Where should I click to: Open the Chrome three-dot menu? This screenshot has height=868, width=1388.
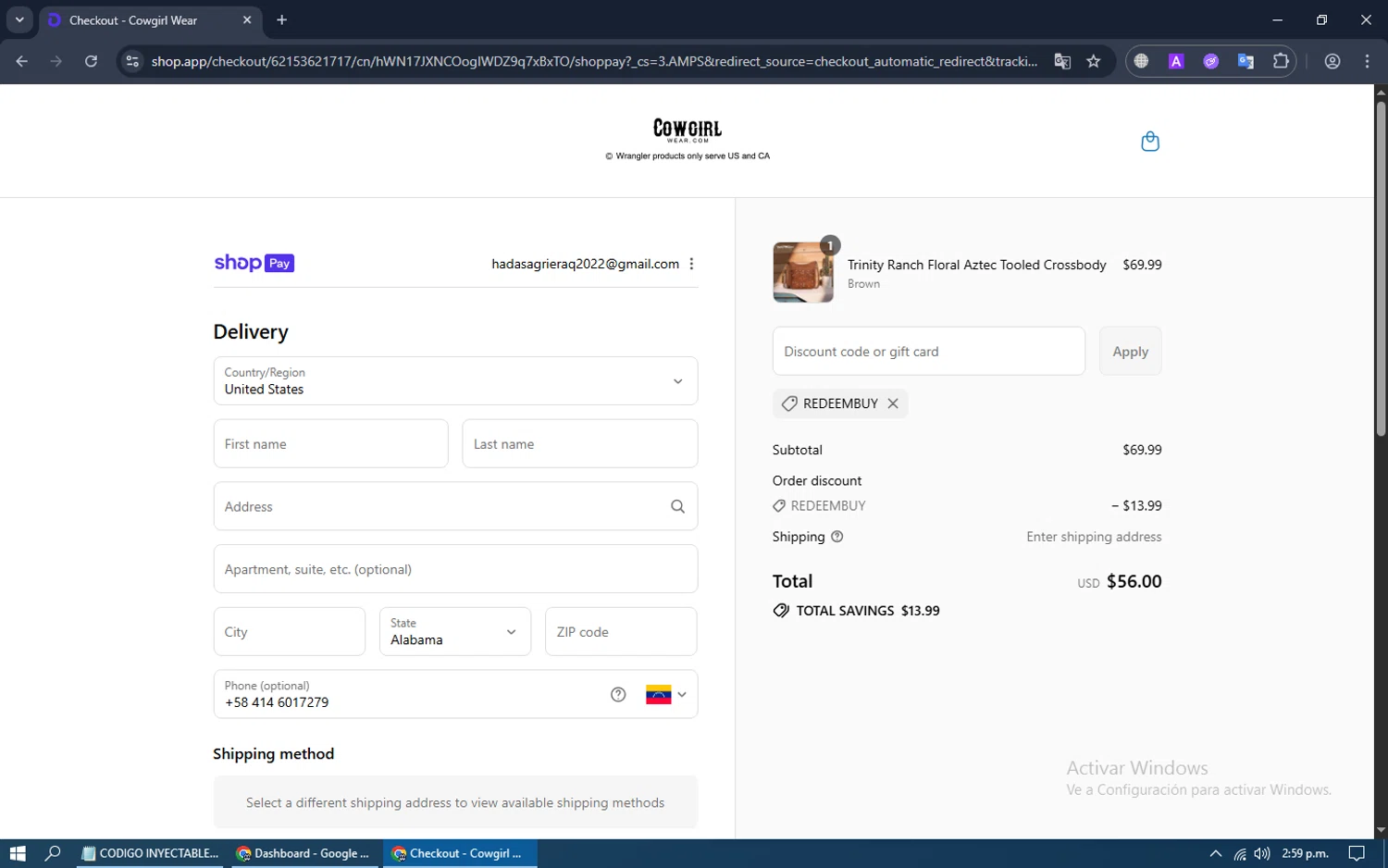(1367, 61)
